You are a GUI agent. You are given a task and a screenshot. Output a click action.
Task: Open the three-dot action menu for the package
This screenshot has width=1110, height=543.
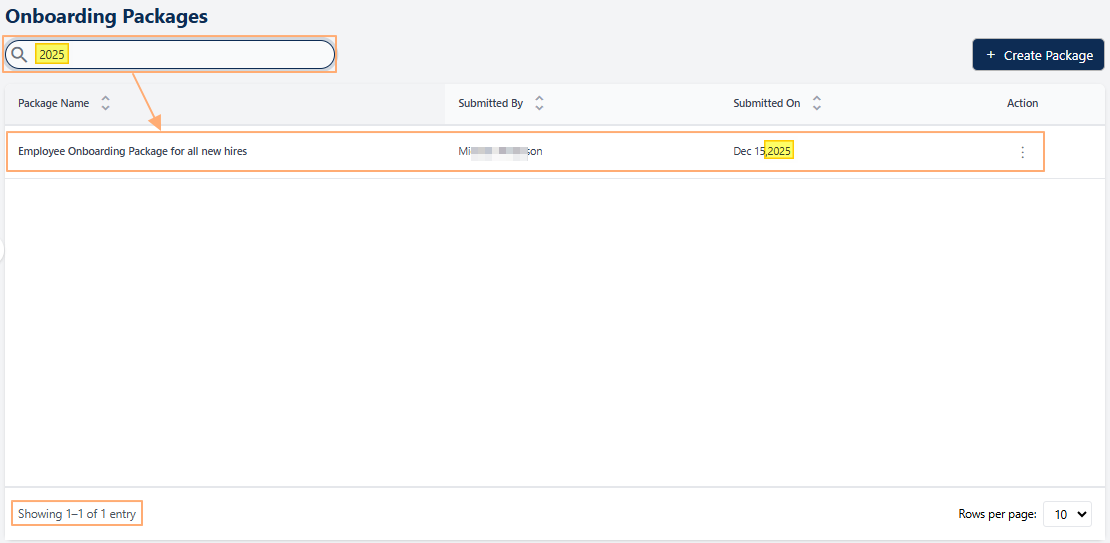tap(1022, 152)
